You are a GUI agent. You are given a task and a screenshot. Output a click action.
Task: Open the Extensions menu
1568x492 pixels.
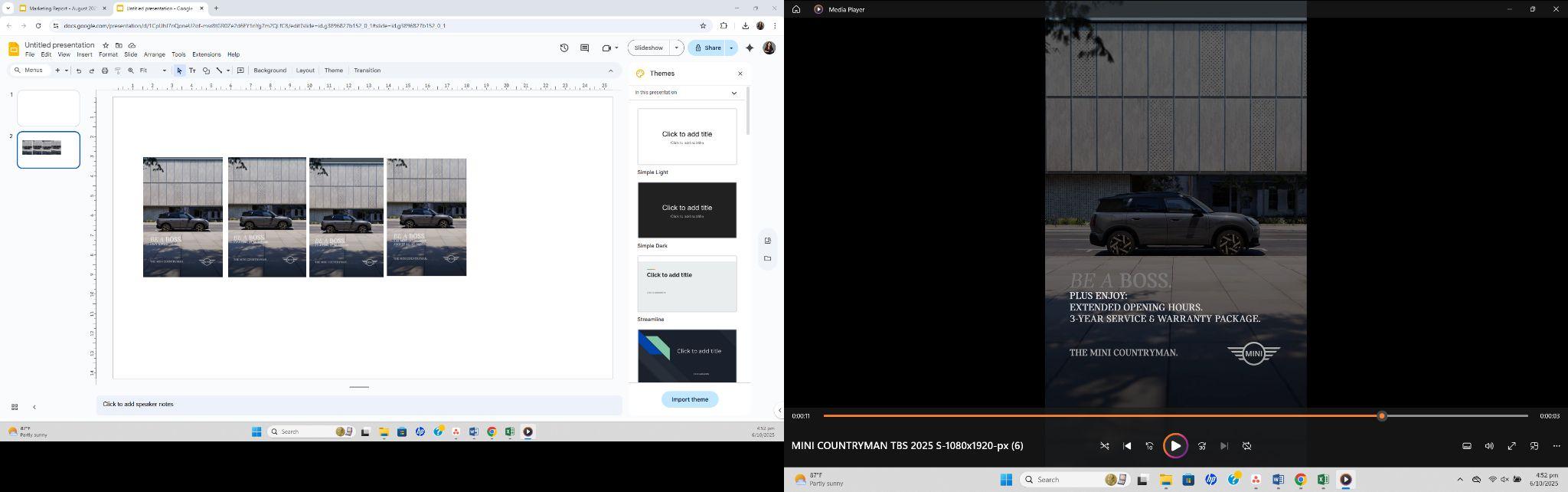coord(207,55)
